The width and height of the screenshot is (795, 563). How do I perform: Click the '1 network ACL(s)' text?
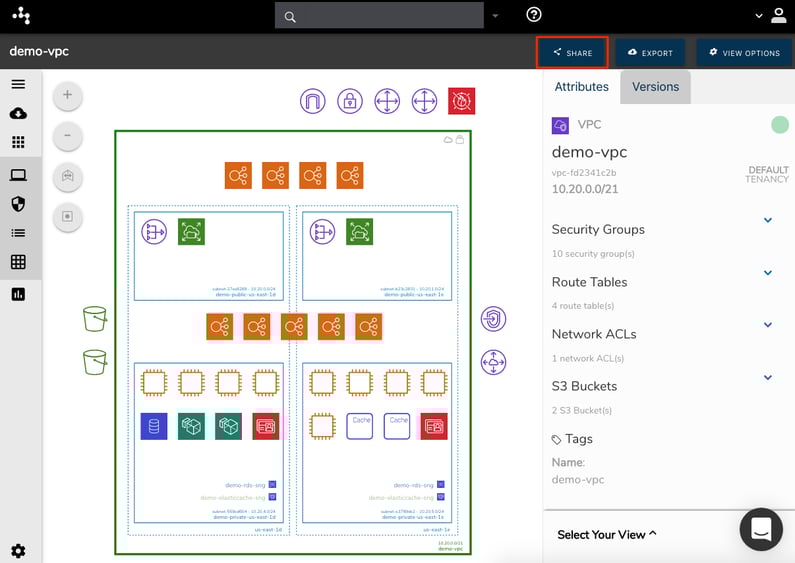(588, 359)
